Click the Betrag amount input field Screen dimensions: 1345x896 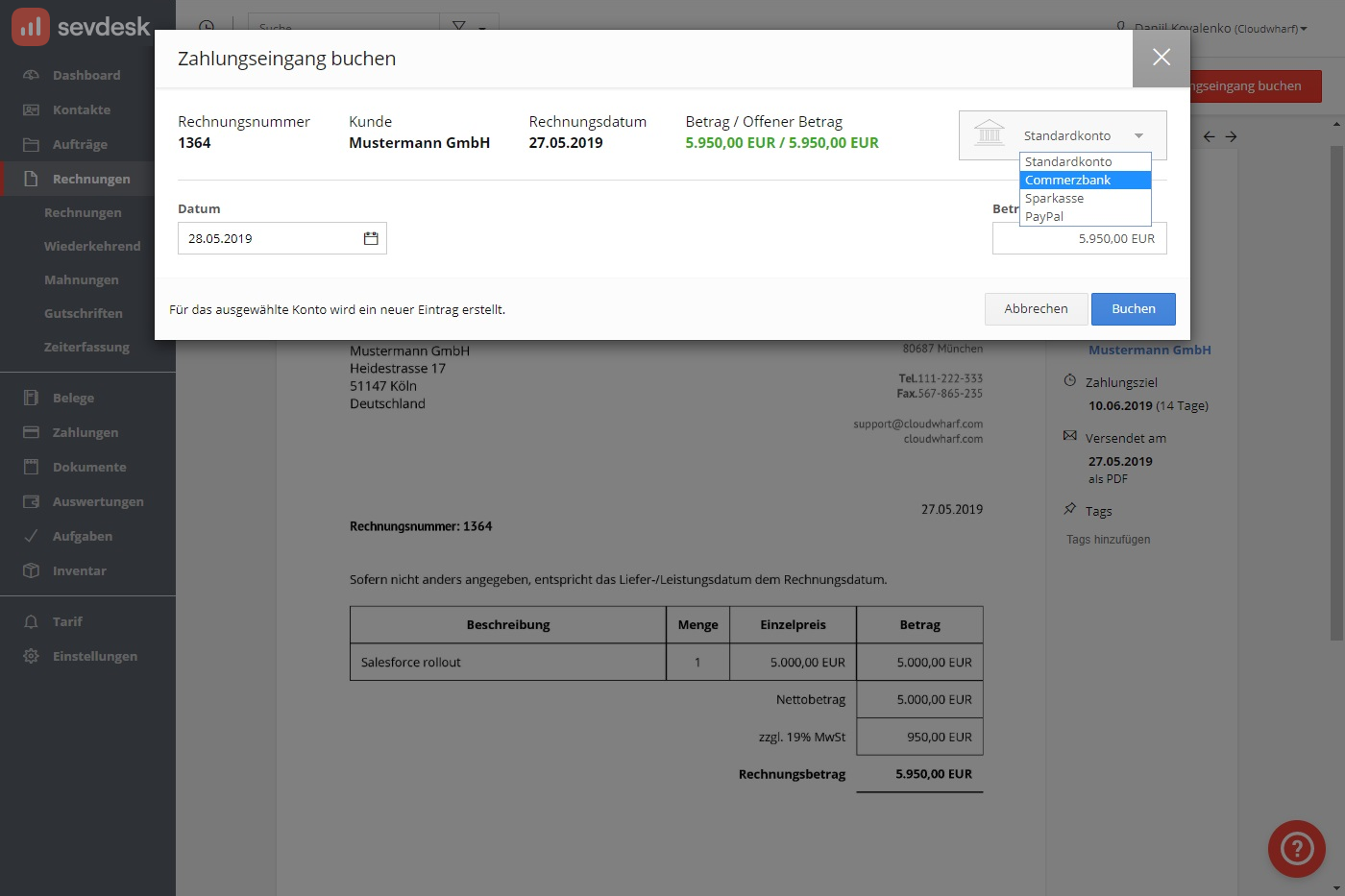click(1080, 238)
